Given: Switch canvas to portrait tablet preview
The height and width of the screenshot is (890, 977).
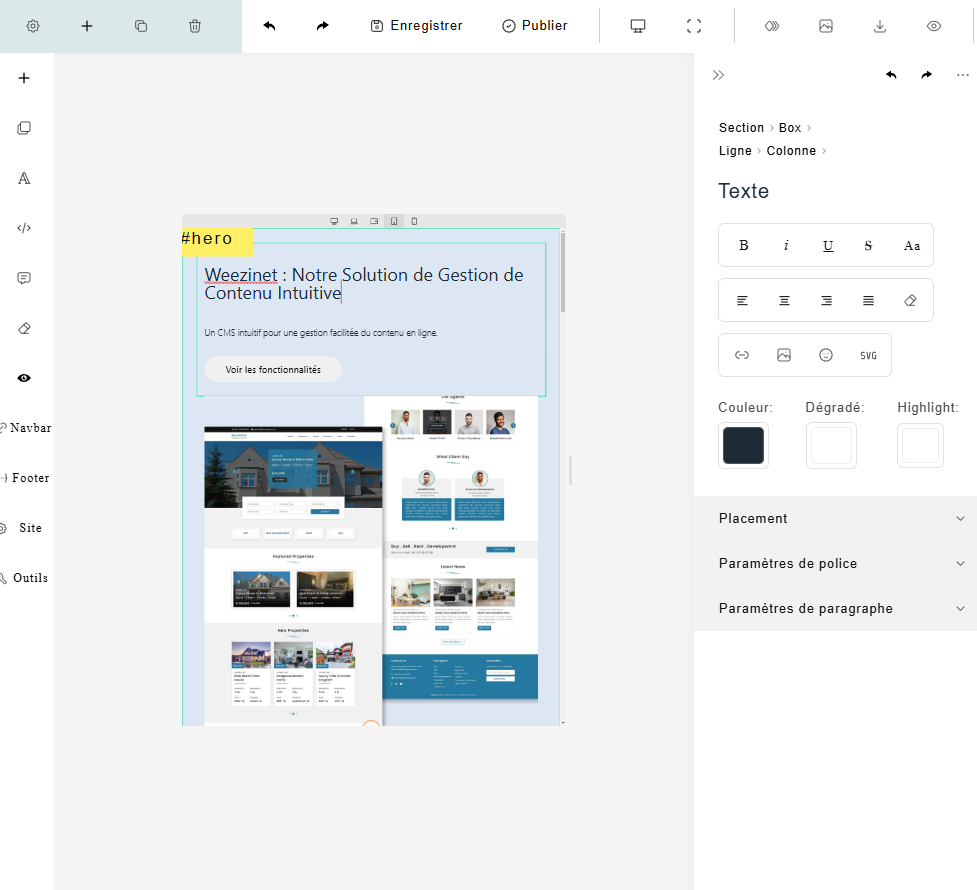Looking at the screenshot, I should [x=394, y=221].
